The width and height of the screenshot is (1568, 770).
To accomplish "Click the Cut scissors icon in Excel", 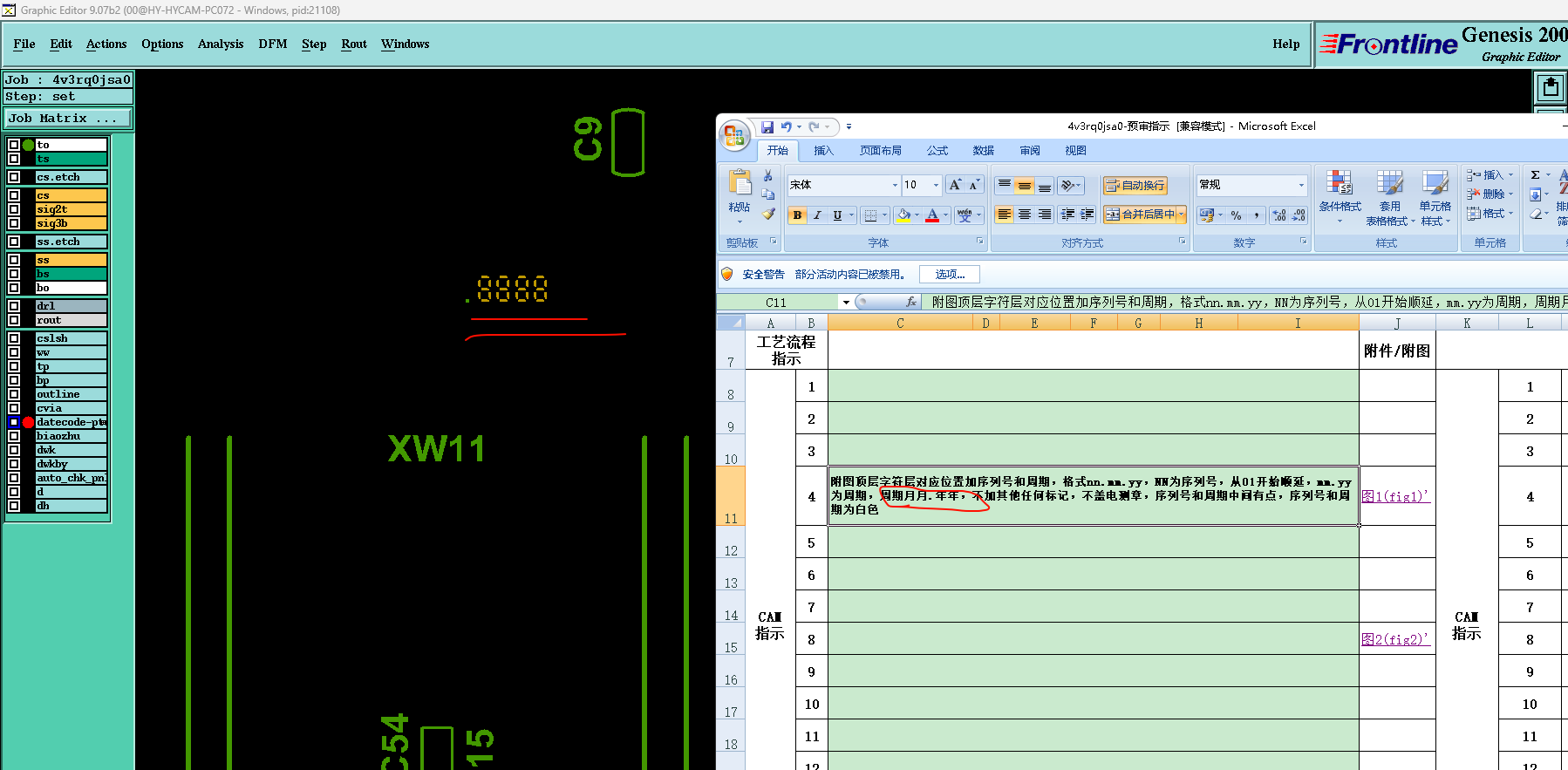I will (x=767, y=176).
